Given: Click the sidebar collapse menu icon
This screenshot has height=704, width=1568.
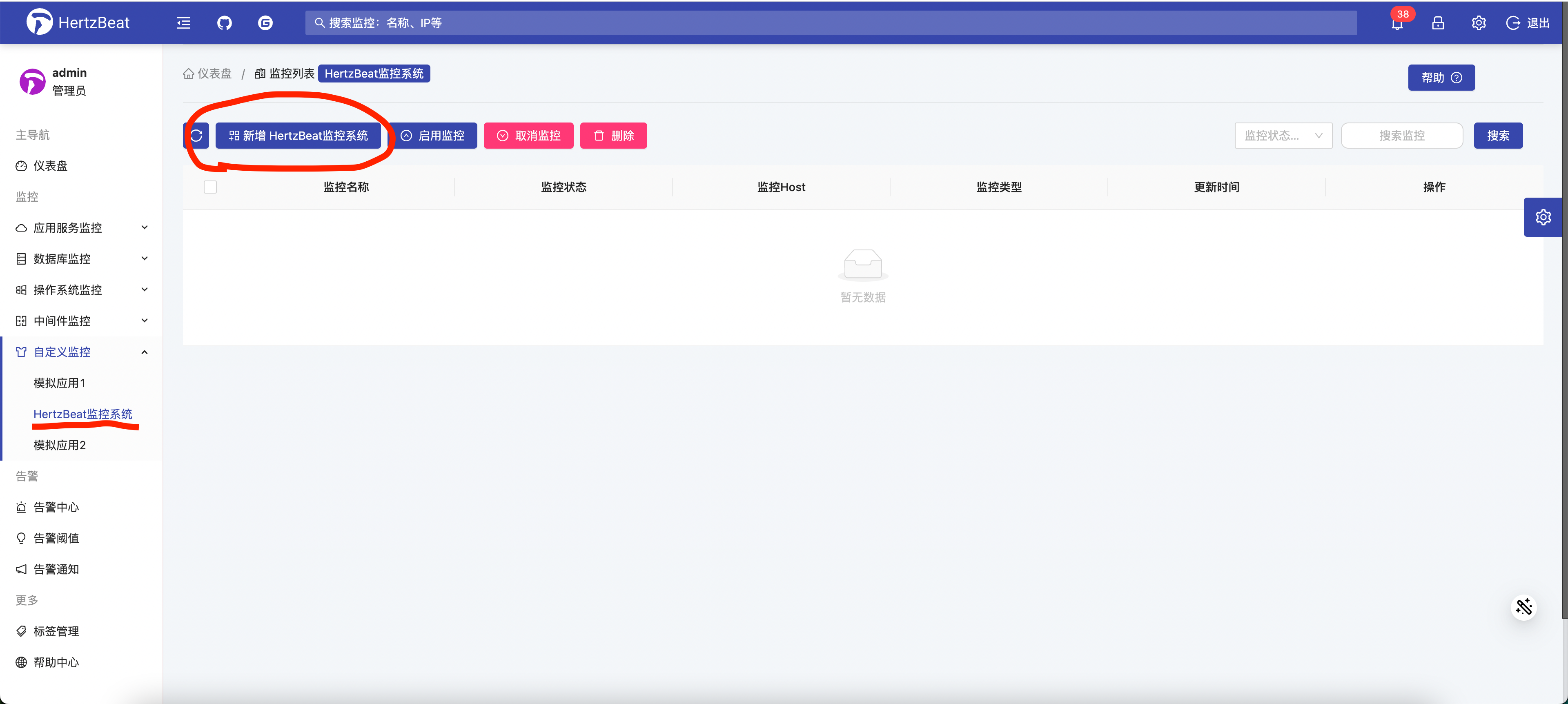Looking at the screenshot, I should pos(183,23).
